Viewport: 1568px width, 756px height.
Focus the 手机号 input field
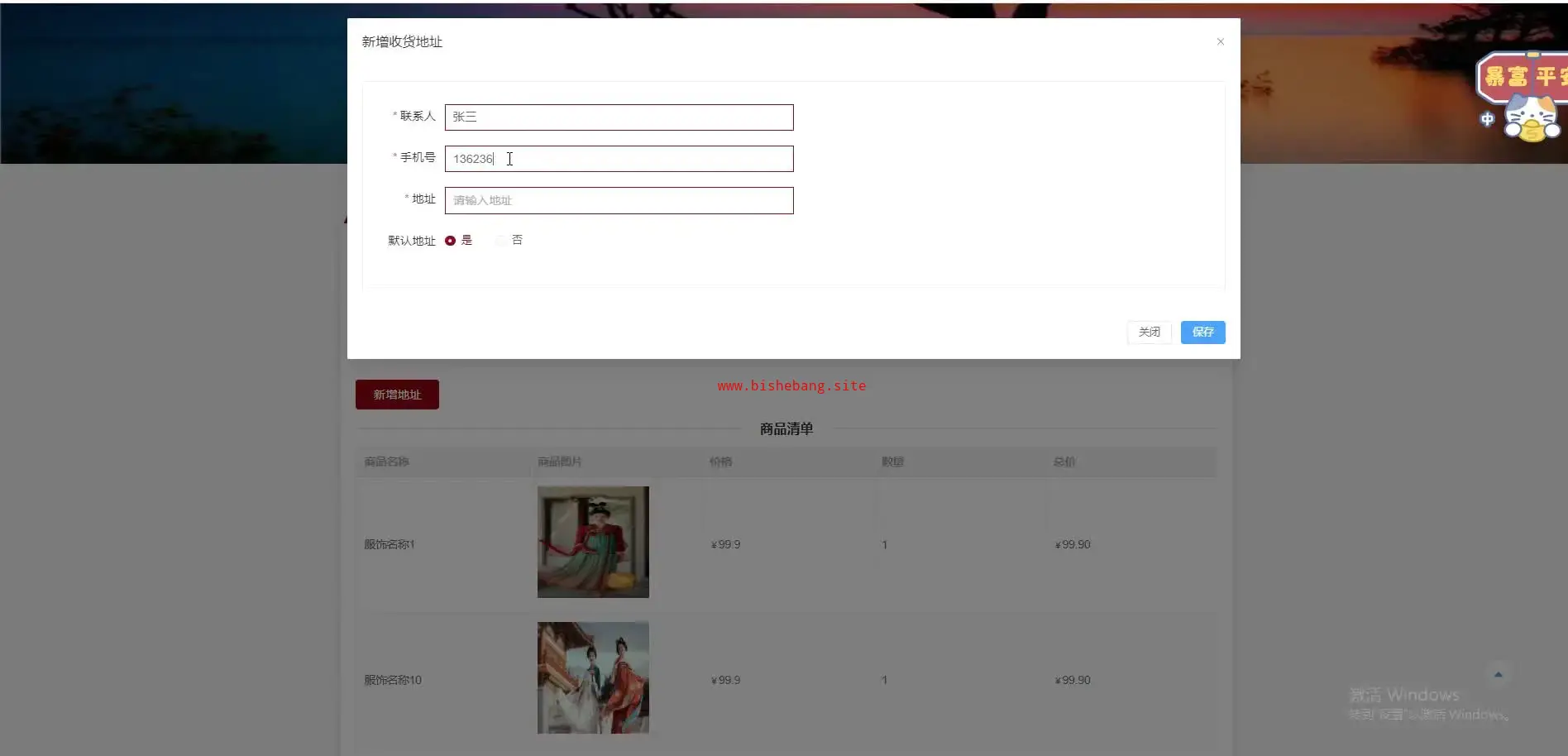point(619,159)
